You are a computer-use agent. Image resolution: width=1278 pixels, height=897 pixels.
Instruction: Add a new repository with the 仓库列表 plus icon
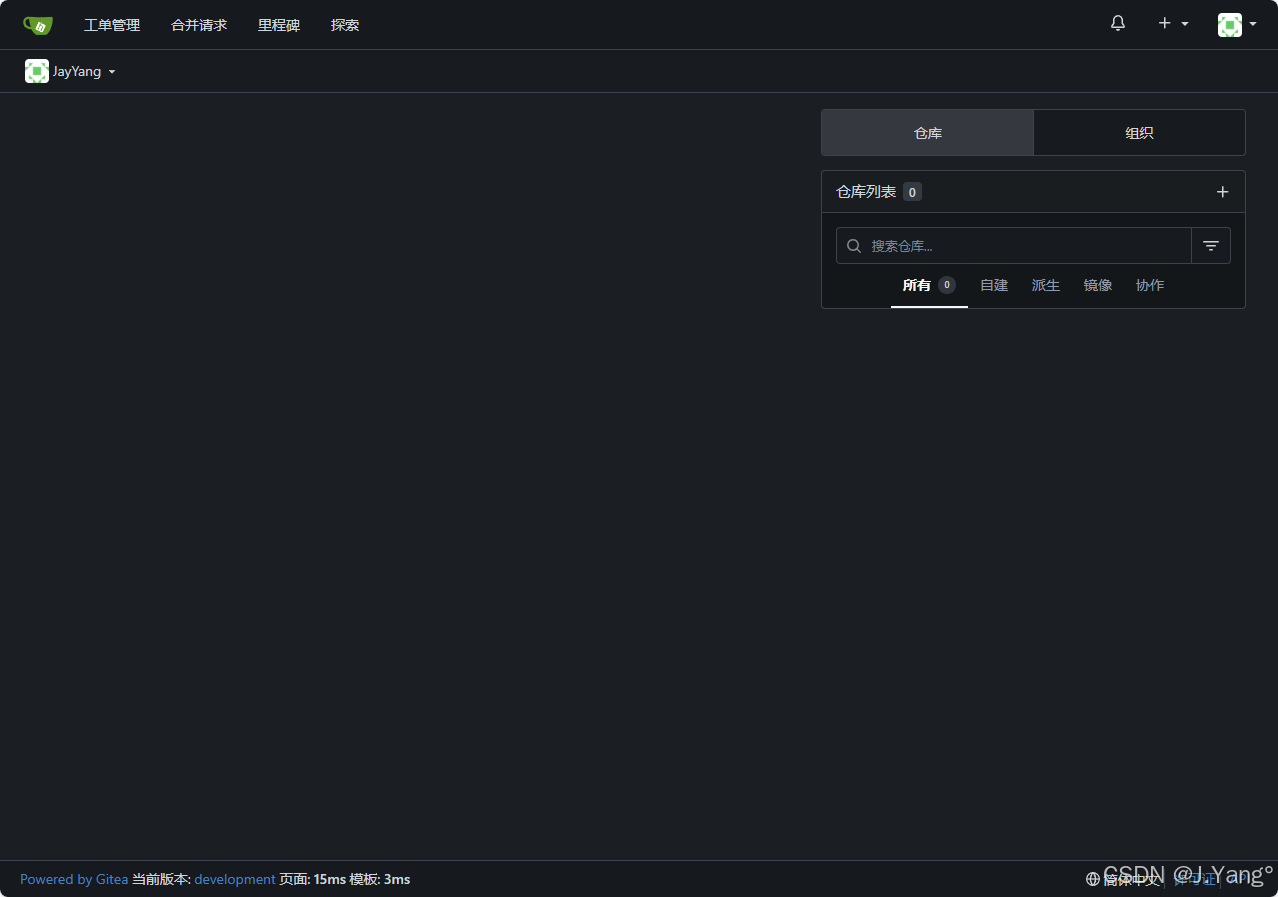click(1222, 192)
